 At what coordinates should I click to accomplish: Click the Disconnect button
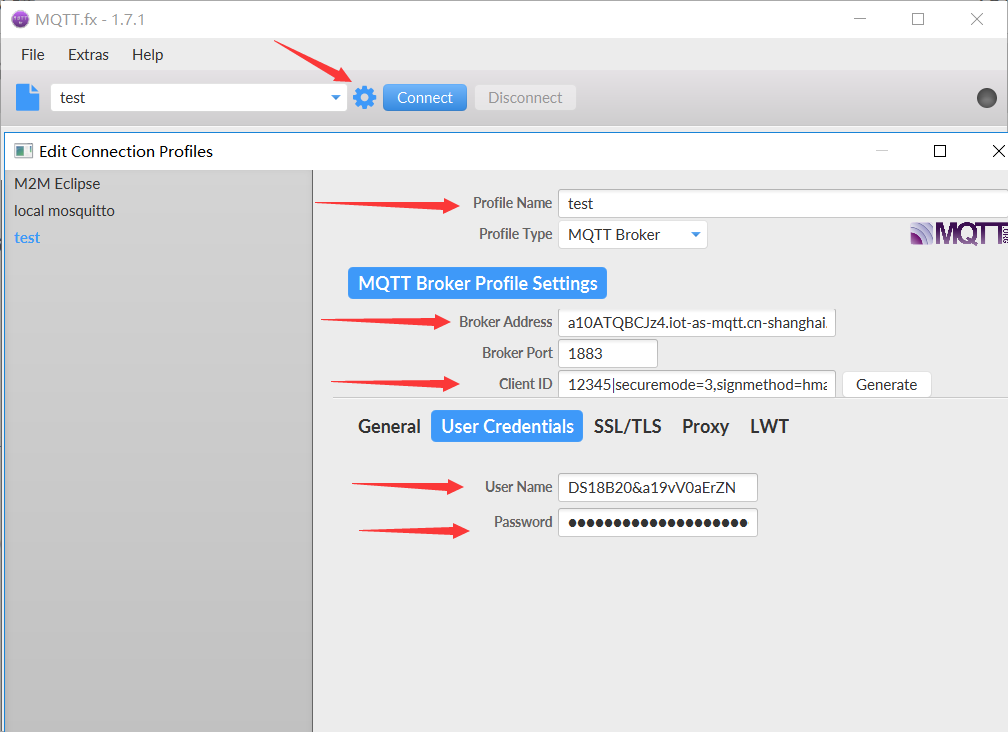tap(525, 98)
